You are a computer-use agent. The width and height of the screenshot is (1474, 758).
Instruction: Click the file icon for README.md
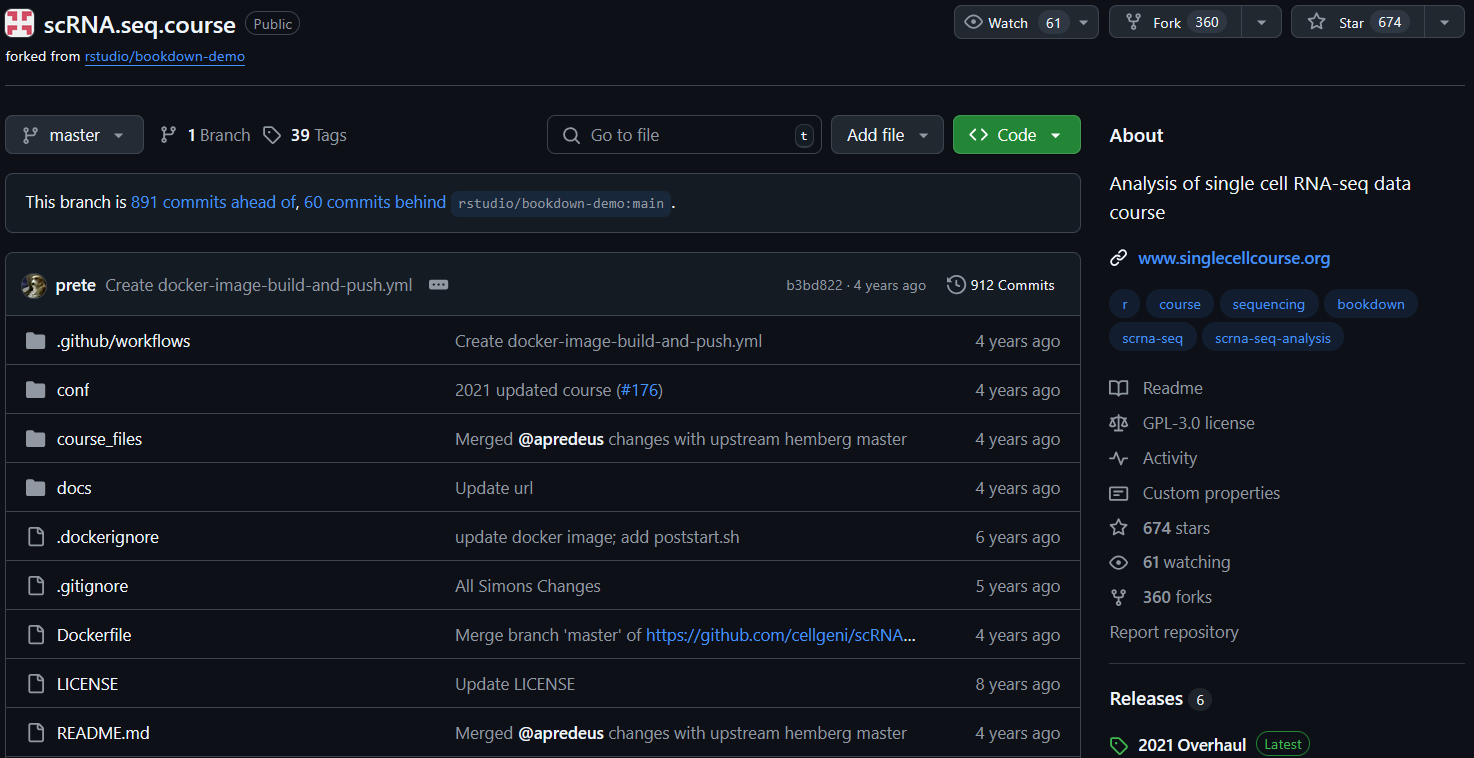pos(36,733)
